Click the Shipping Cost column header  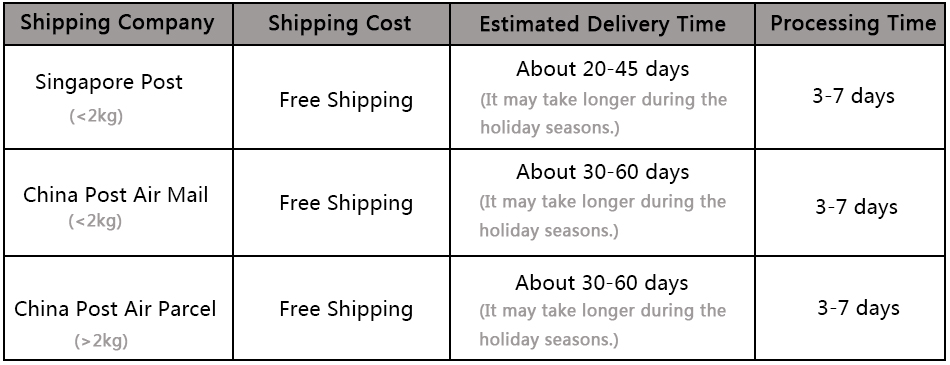tap(340, 24)
